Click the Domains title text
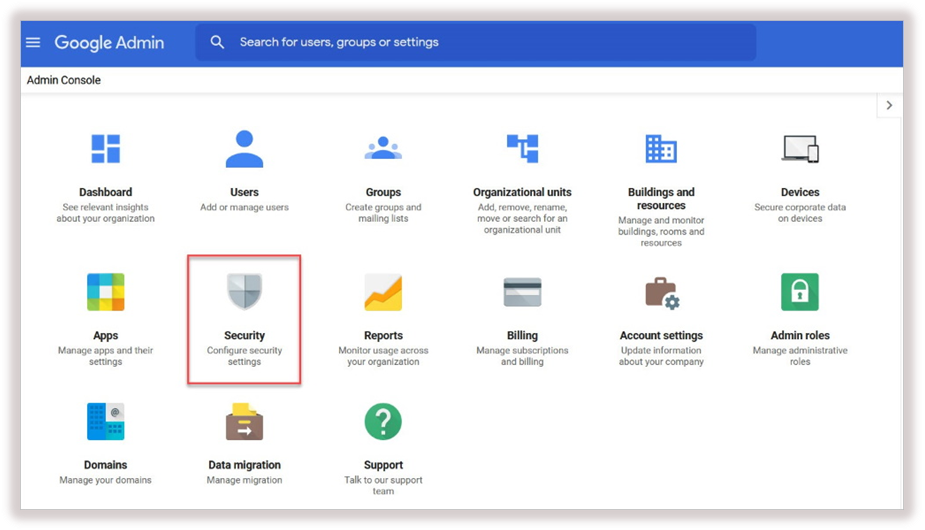 (106, 464)
